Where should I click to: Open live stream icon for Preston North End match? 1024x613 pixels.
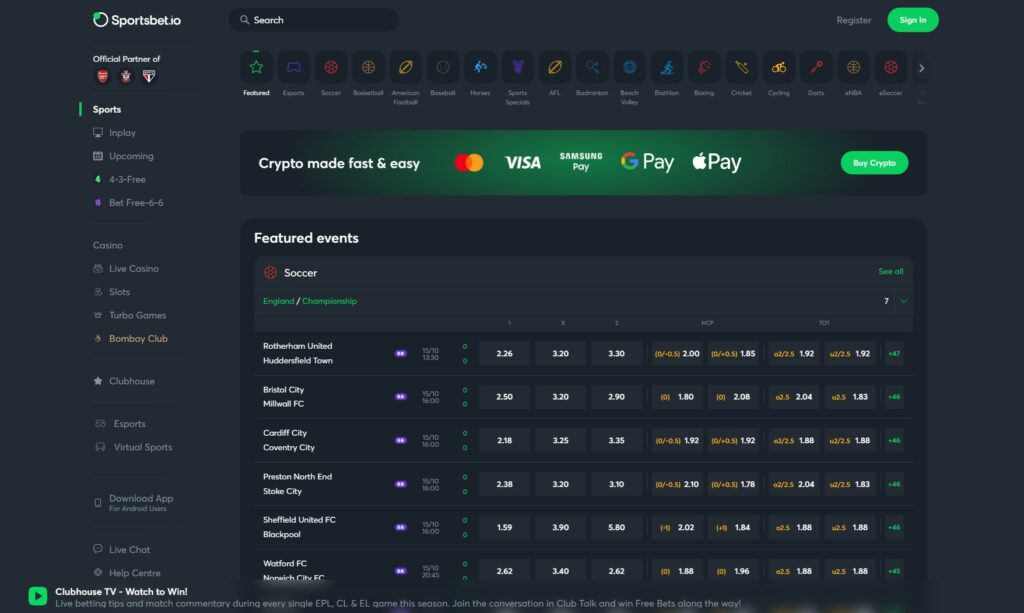point(401,484)
